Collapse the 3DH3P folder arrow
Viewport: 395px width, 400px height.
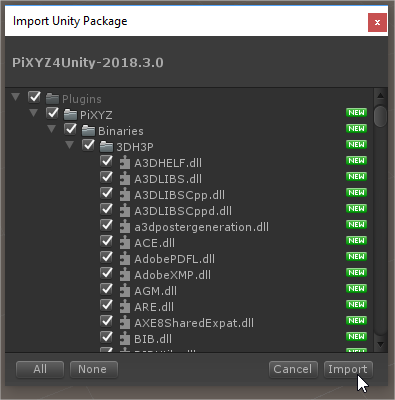(x=69, y=145)
